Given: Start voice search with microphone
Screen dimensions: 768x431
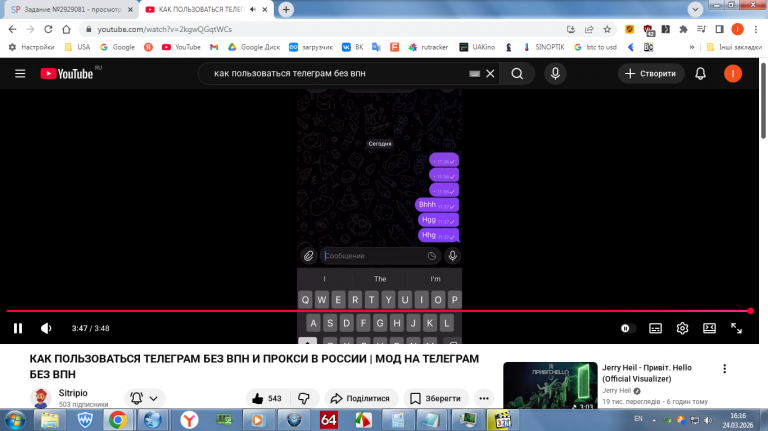Looking at the screenshot, I should (x=555, y=73).
